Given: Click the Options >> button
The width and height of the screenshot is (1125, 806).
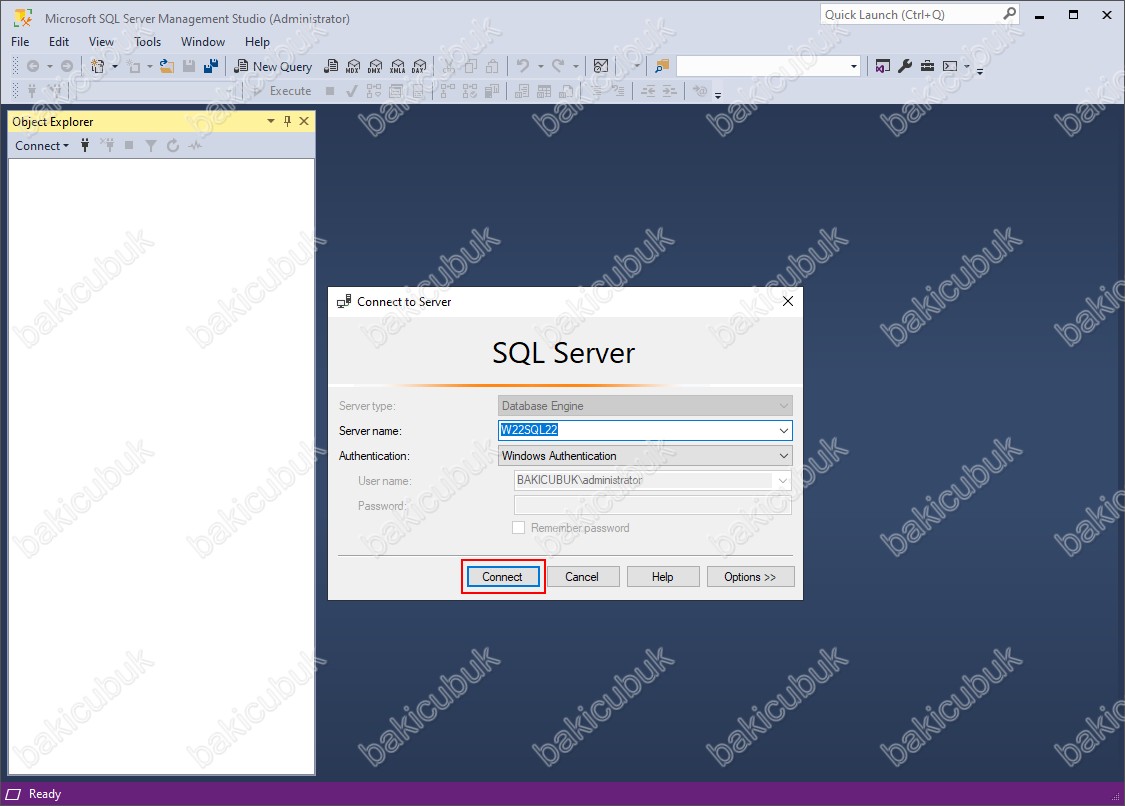Looking at the screenshot, I should tap(750, 576).
